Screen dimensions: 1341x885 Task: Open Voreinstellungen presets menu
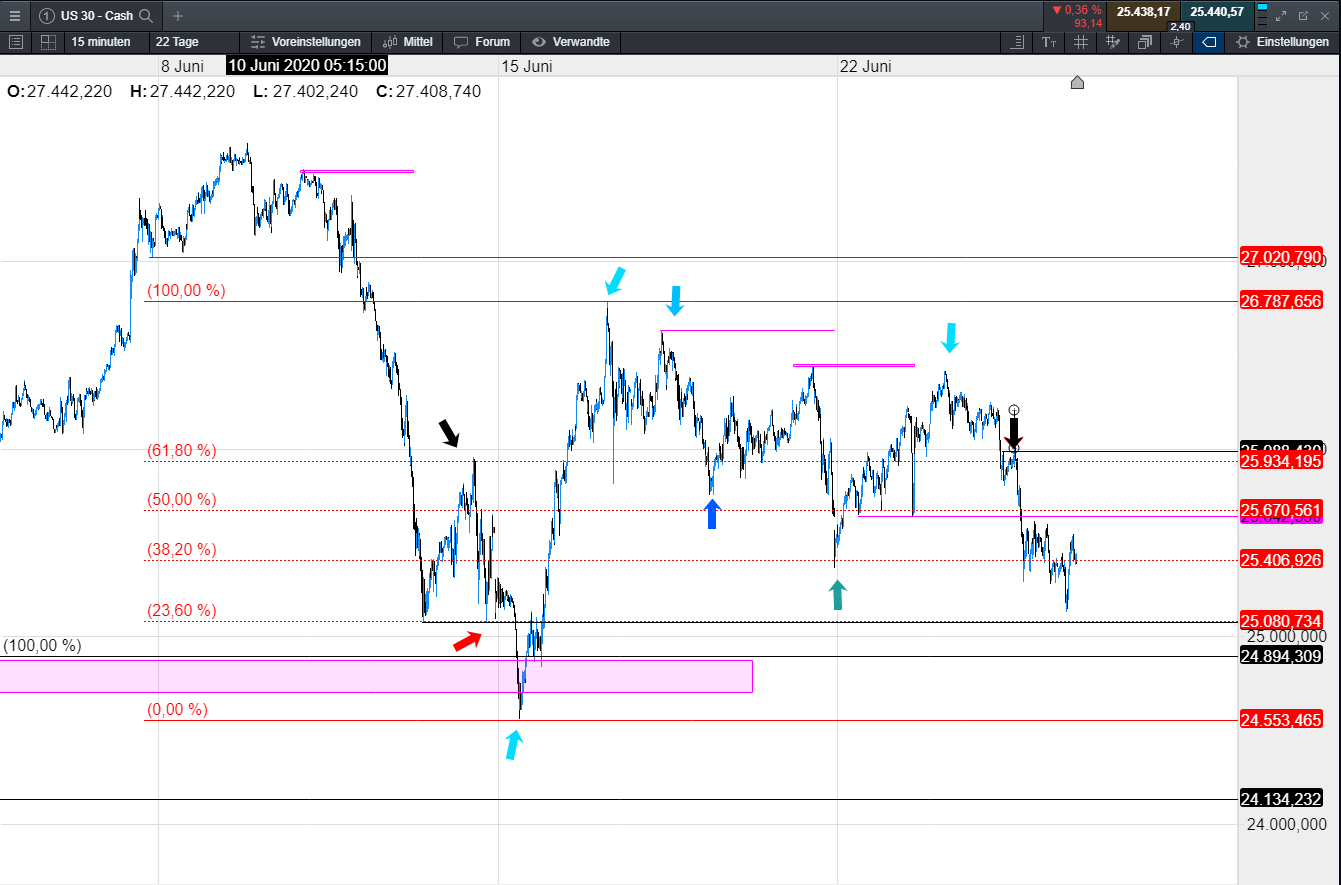[305, 42]
